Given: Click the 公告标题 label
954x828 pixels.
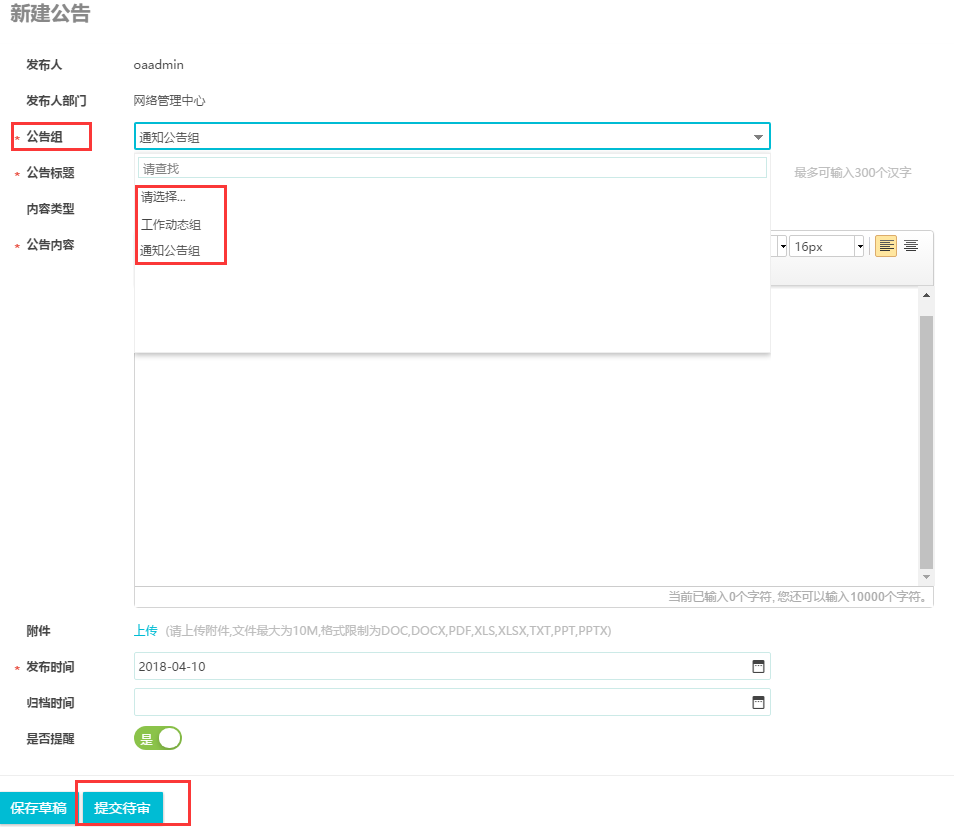Looking at the screenshot, I should [x=50, y=173].
